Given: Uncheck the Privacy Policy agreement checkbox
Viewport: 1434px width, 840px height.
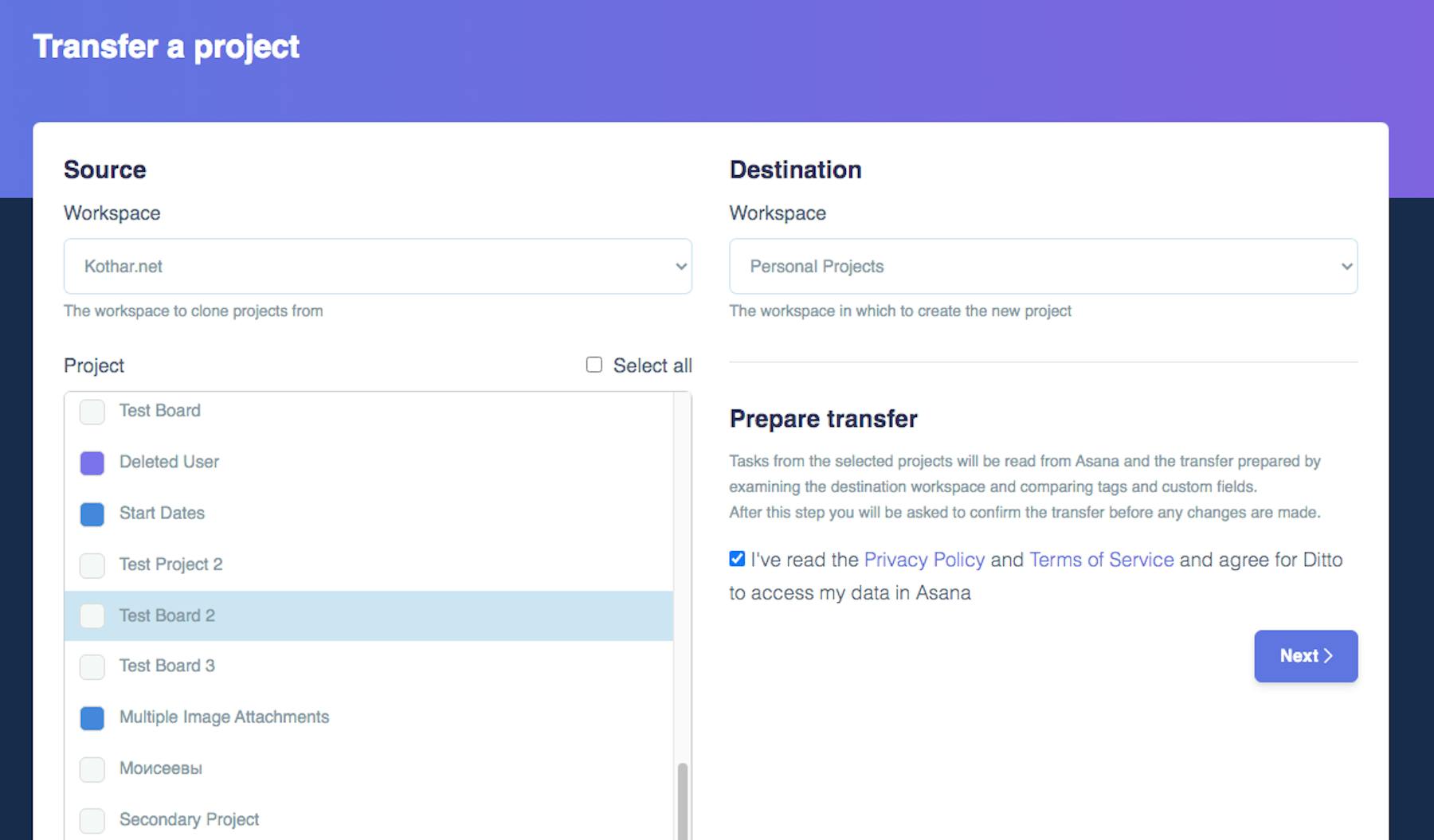Looking at the screenshot, I should (x=737, y=559).
